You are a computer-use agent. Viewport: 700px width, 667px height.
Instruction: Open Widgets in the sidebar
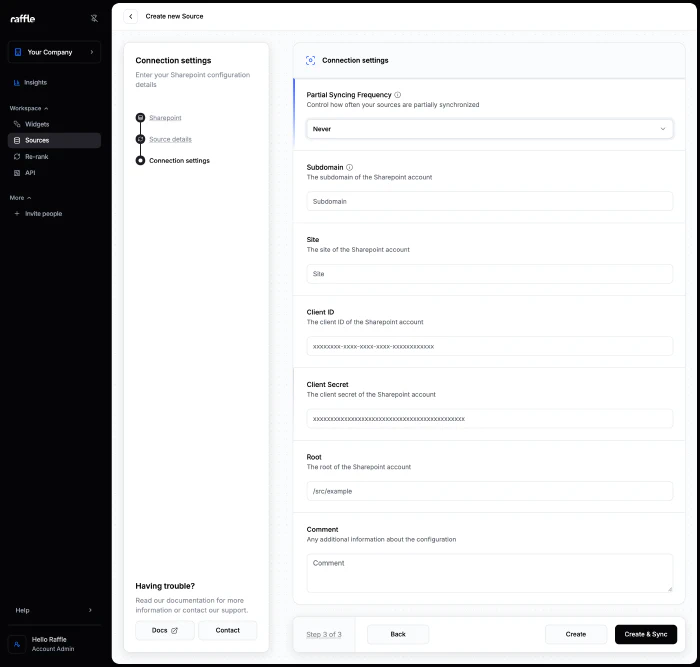point(37,125)
